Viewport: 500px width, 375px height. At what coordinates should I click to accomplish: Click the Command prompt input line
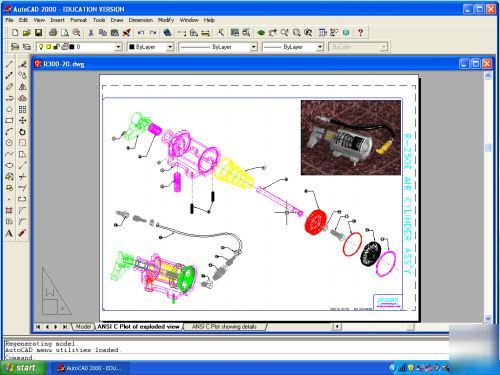tap(227, 358)
